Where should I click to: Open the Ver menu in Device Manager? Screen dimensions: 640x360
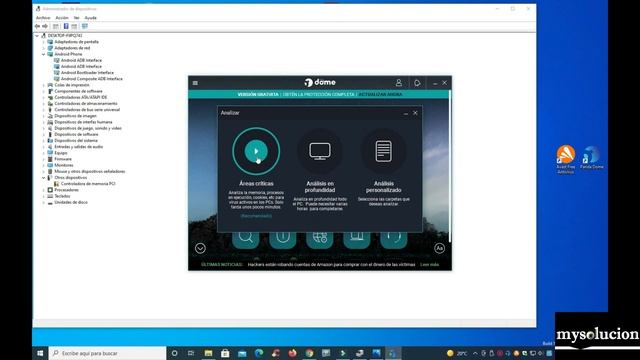[76, 18]
